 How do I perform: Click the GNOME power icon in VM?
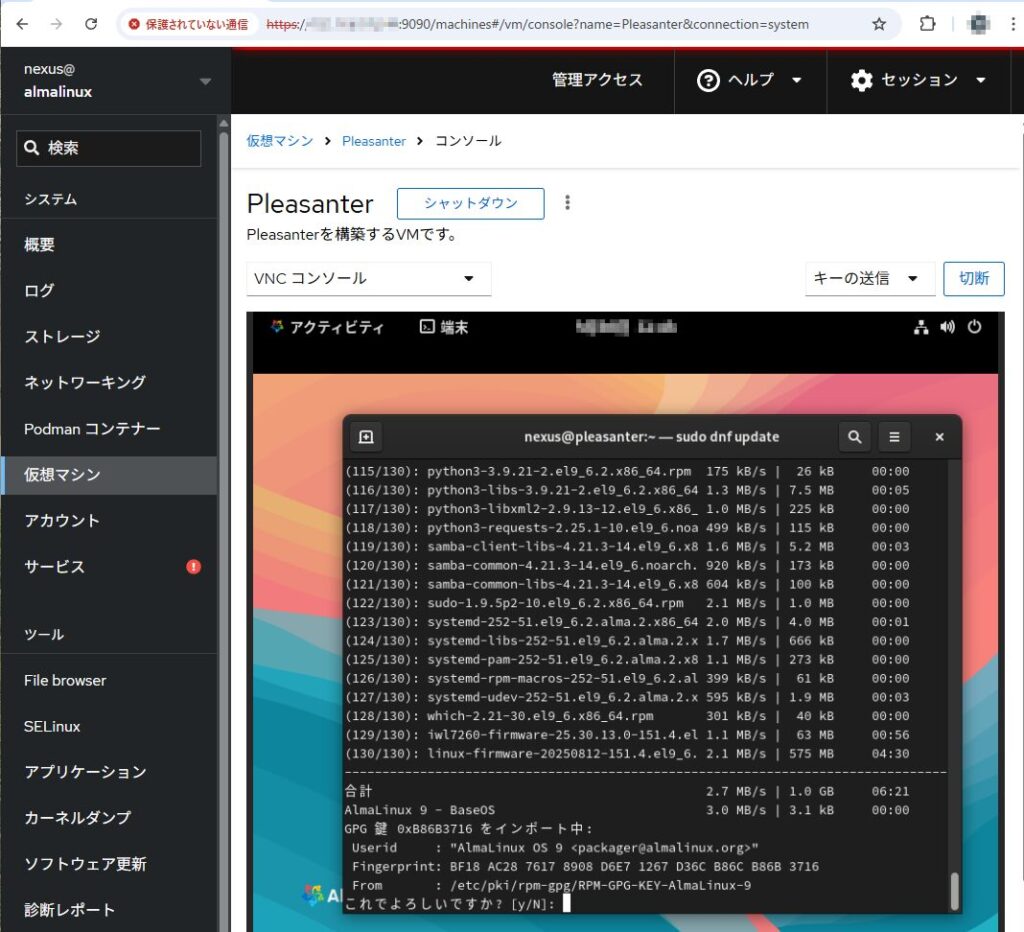pyautogui.click(x=974, y=327)
